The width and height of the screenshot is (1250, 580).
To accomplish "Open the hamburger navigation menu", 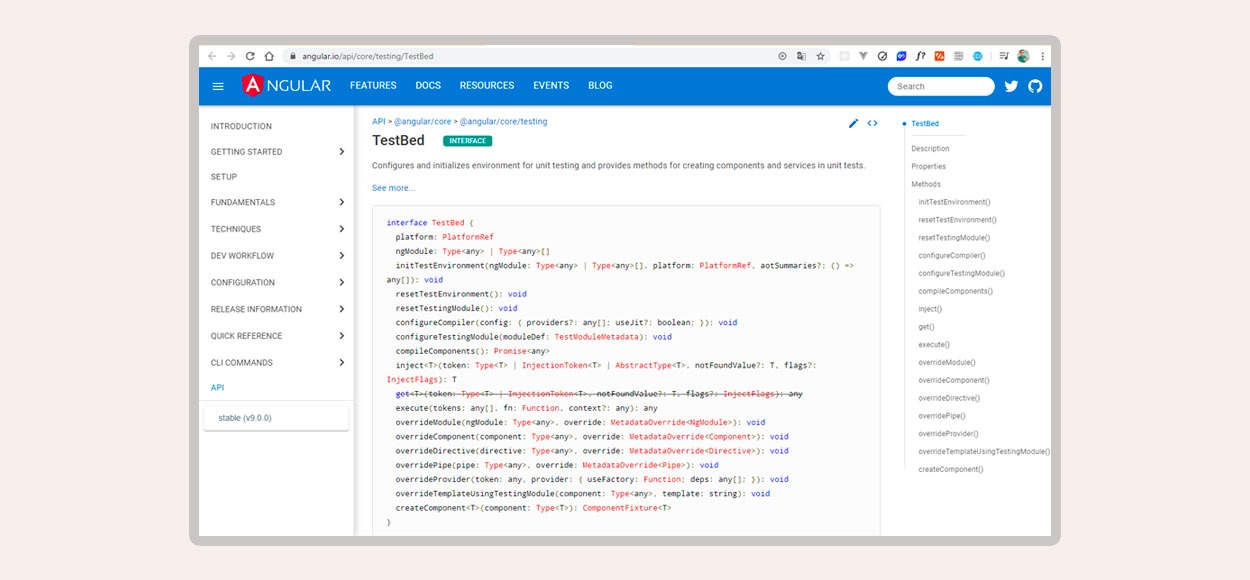I will tap(218, 86).
